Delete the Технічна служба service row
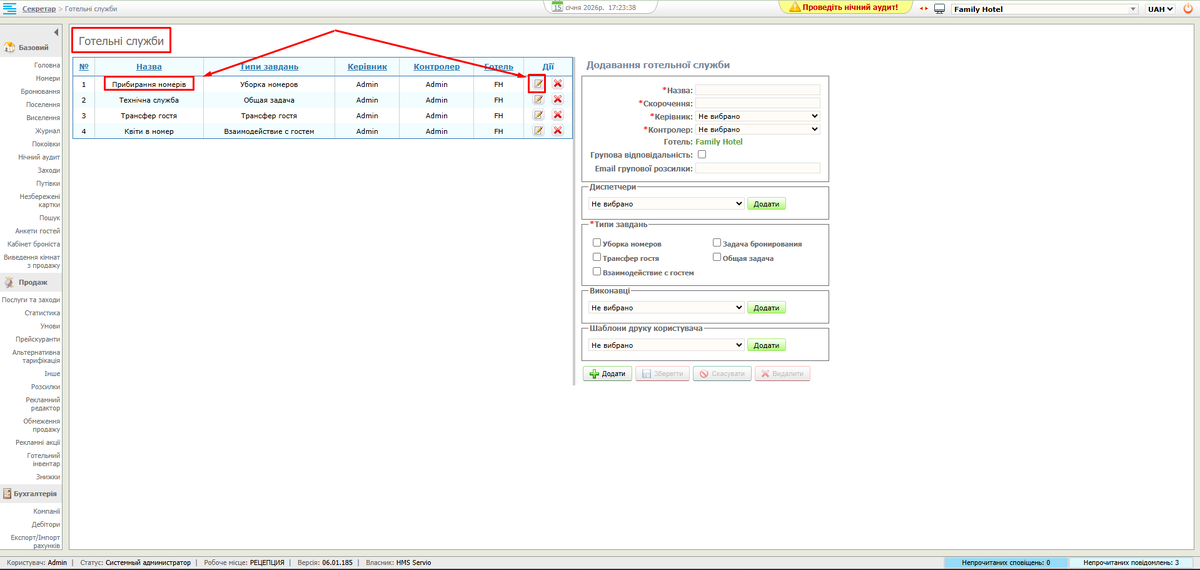Viewport: 1200px width, 570px height. [x=557, y=100]
